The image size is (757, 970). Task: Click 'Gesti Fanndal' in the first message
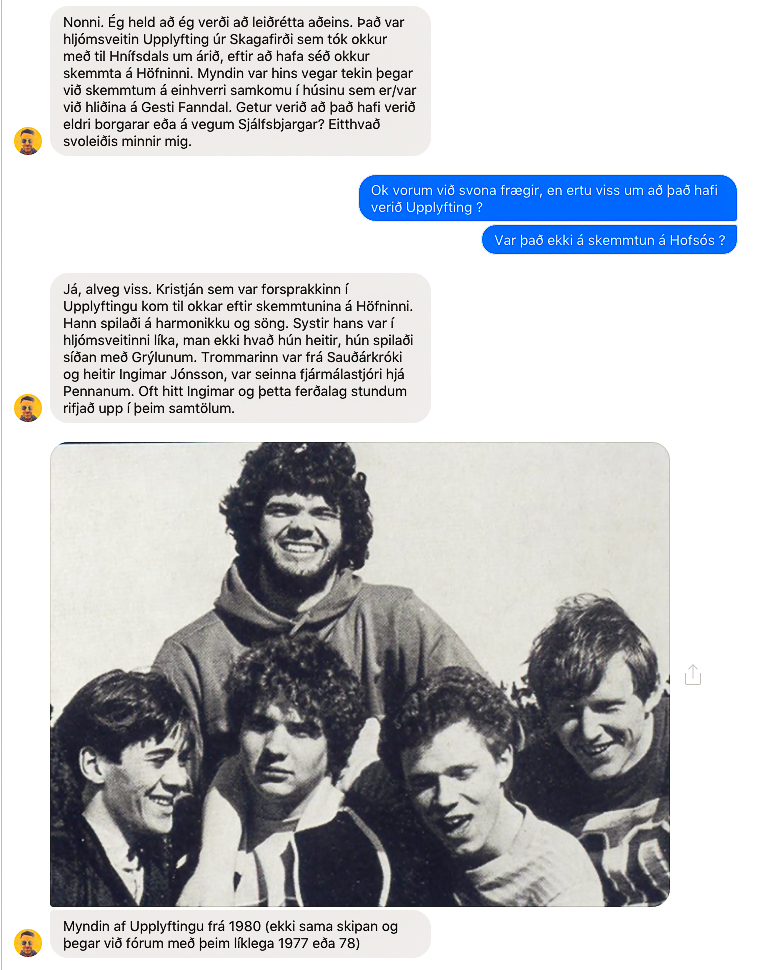185,107
